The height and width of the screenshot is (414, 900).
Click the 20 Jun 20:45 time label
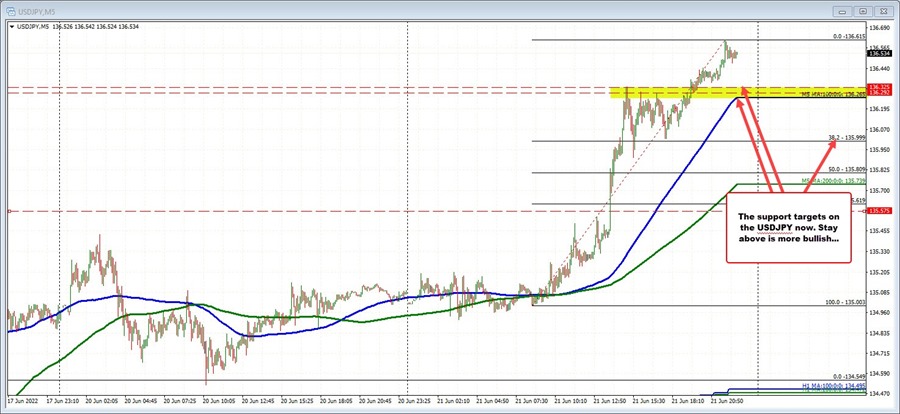[x=375, y=399]
